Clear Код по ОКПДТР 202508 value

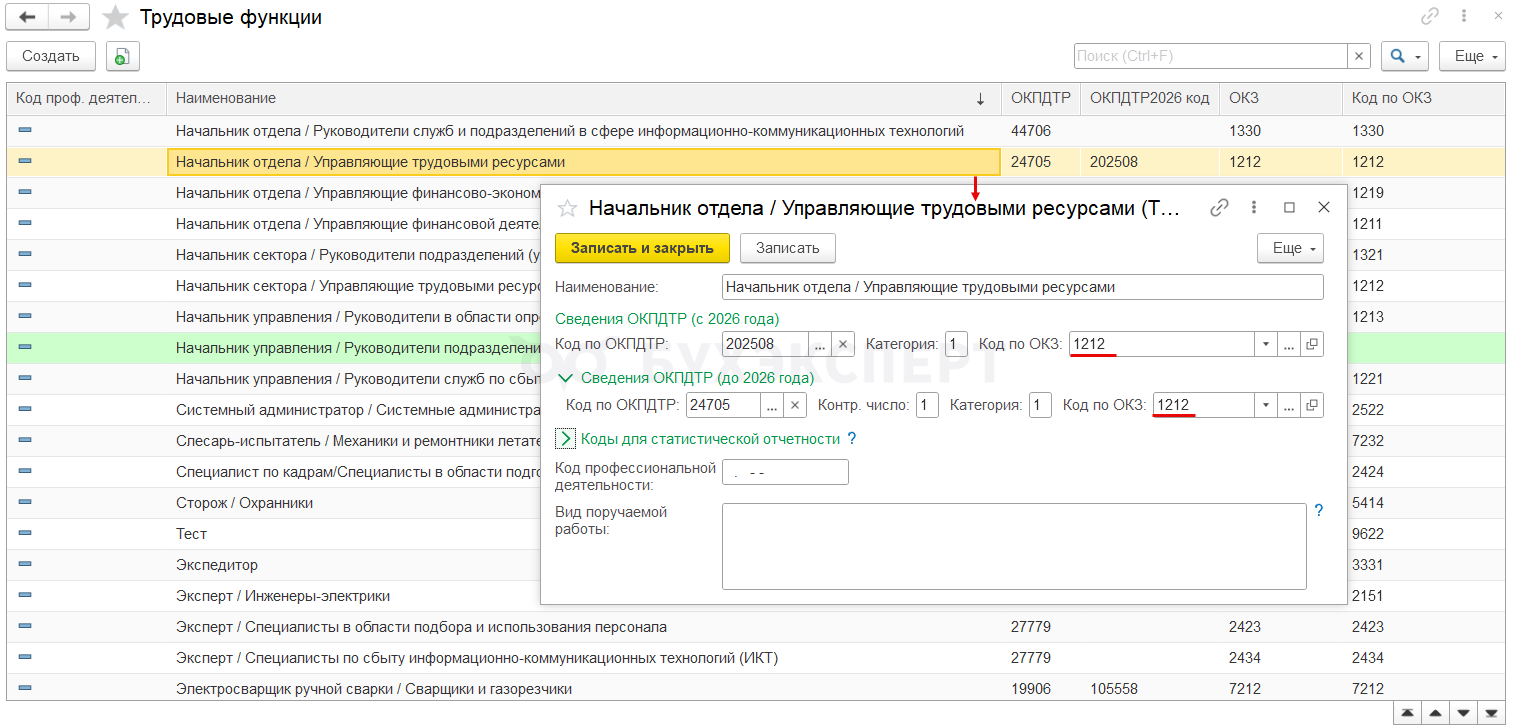843,344
